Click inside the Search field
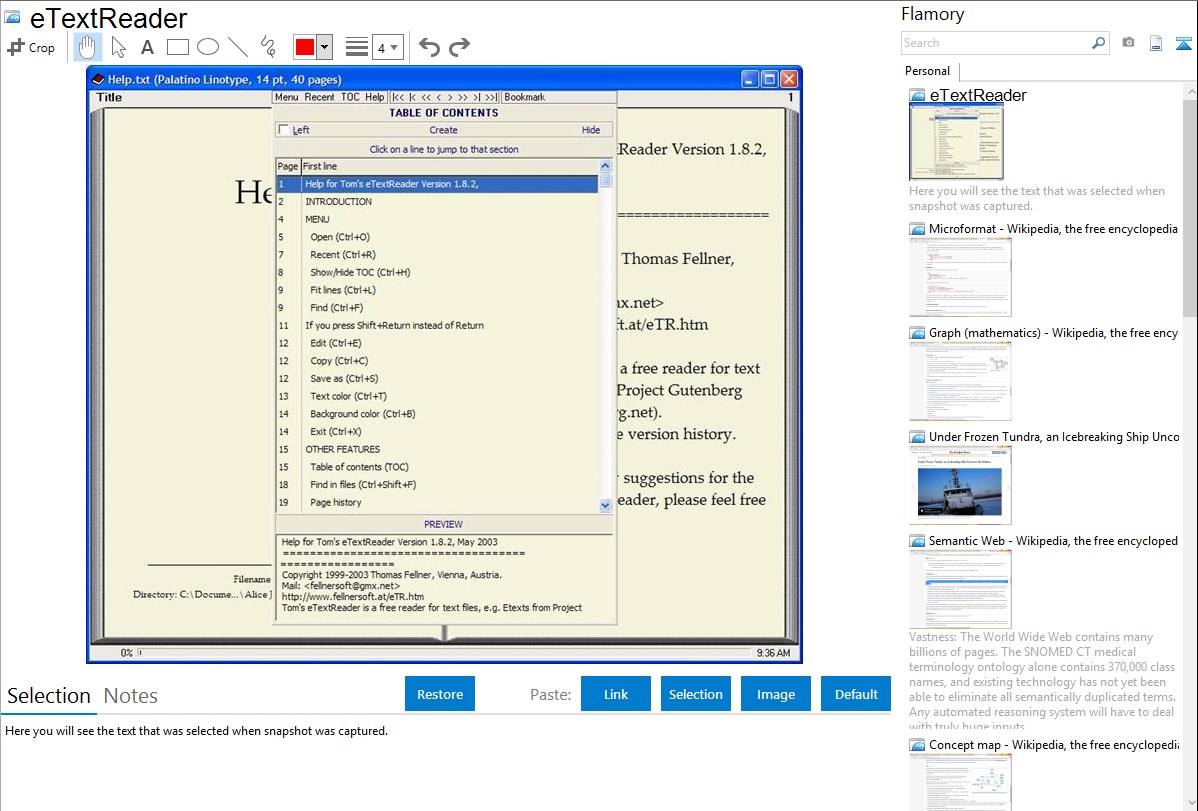 click(x=995, y=43)
